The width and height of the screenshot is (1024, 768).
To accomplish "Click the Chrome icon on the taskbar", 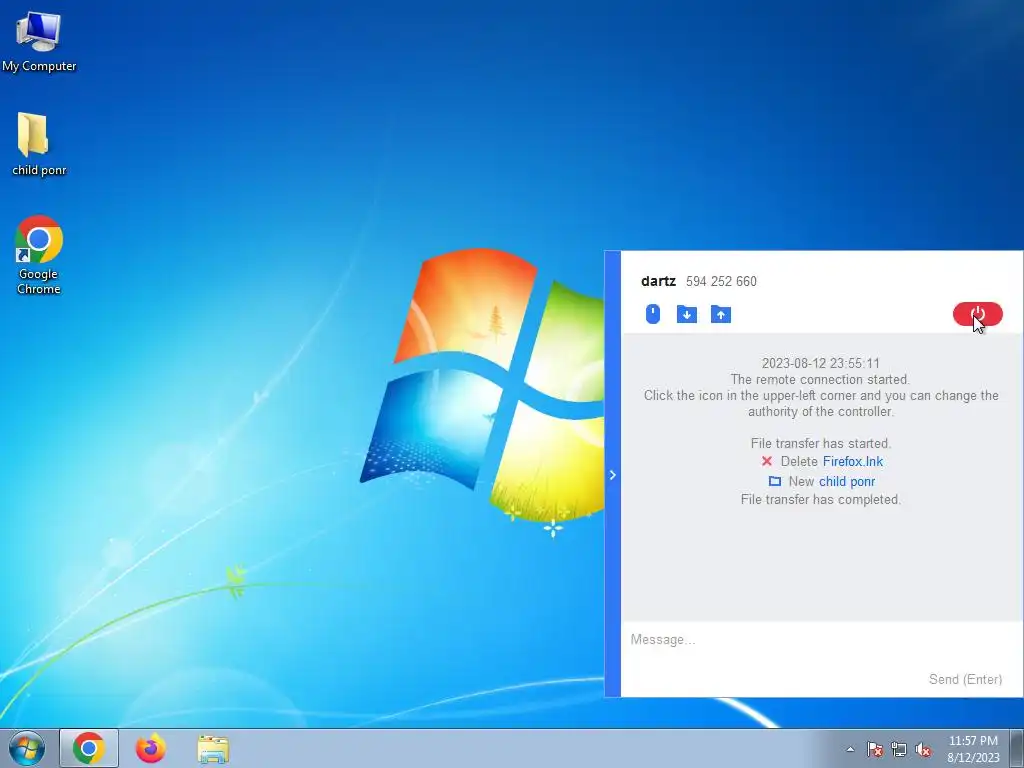I will tap(89, 748).
